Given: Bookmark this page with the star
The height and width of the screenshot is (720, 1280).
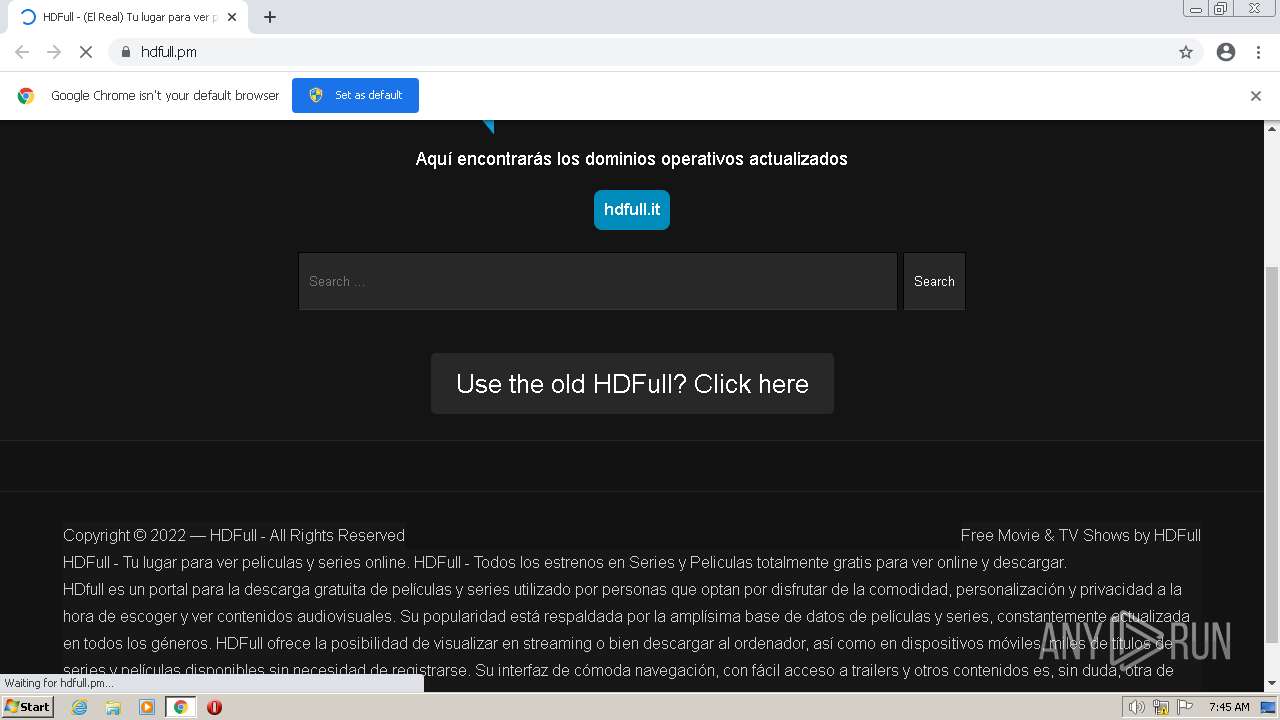Looking at the screenshot, I should [1186, 52].
